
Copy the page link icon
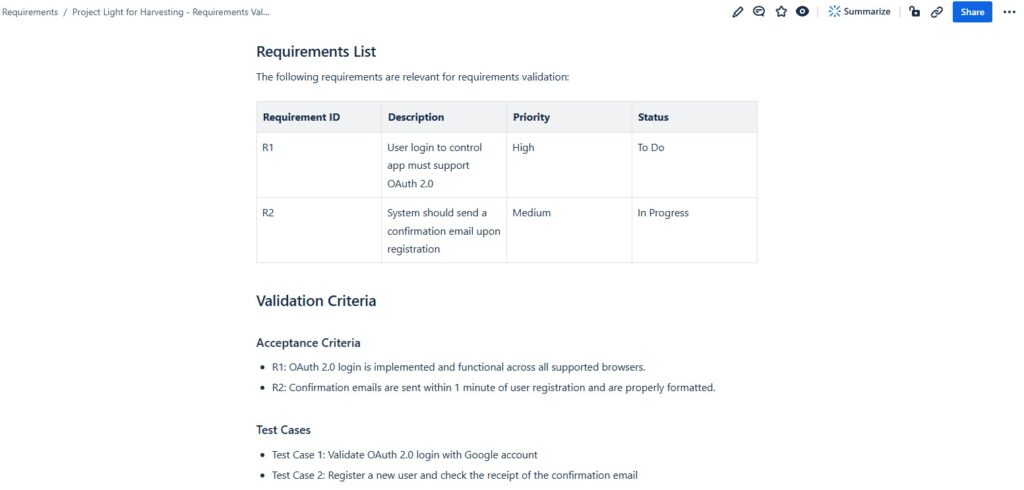click(937, 12)
